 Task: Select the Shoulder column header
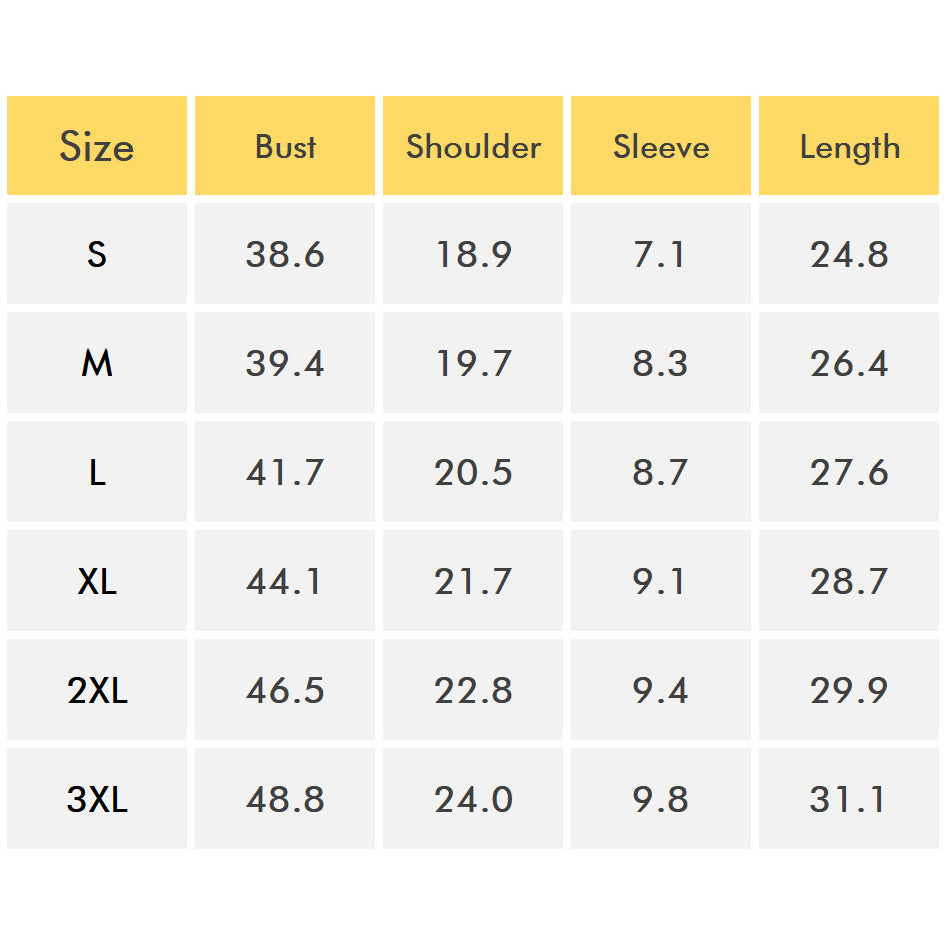(x=473, y=146)
